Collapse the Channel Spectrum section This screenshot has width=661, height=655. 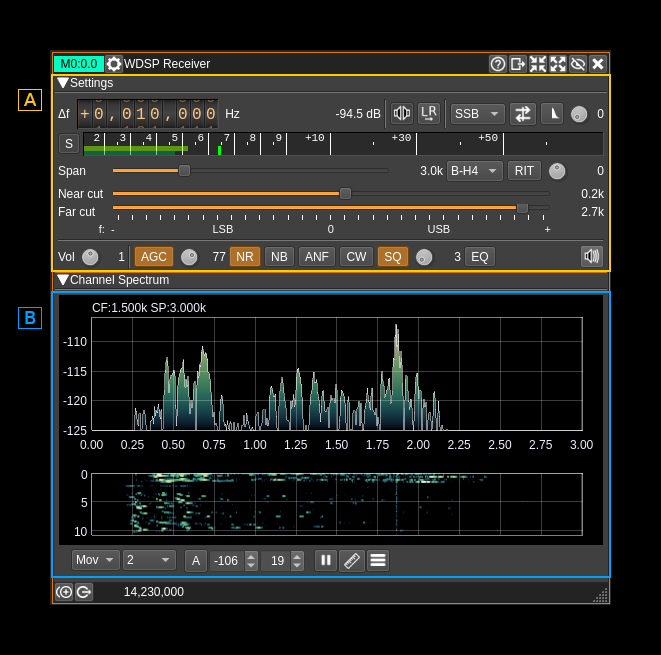point(63,280)
